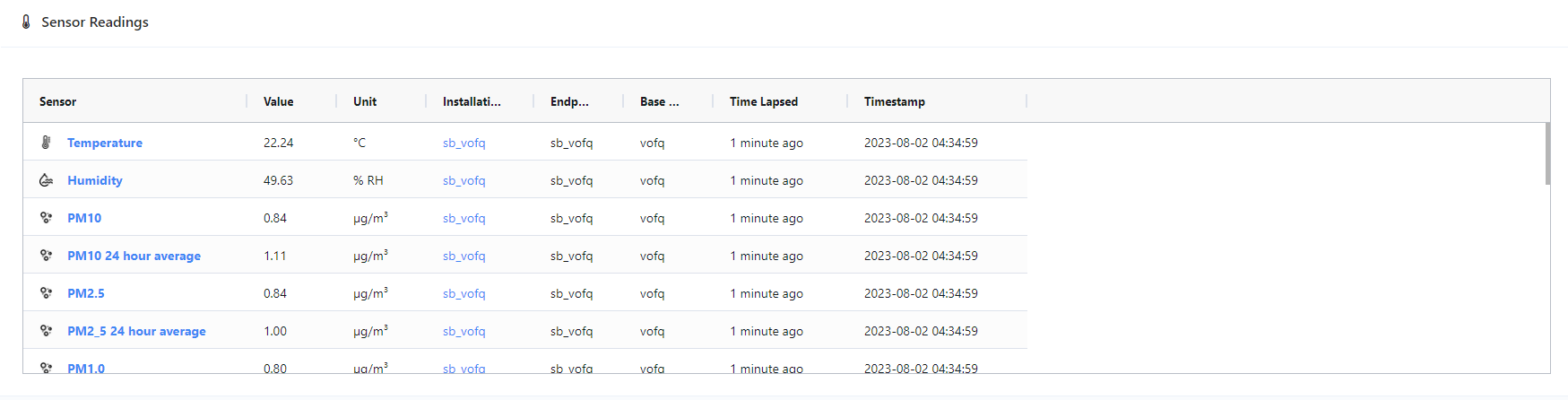Open the Temperature sensor link
Screen dimensions: 1568x400
tap(105, 143)
